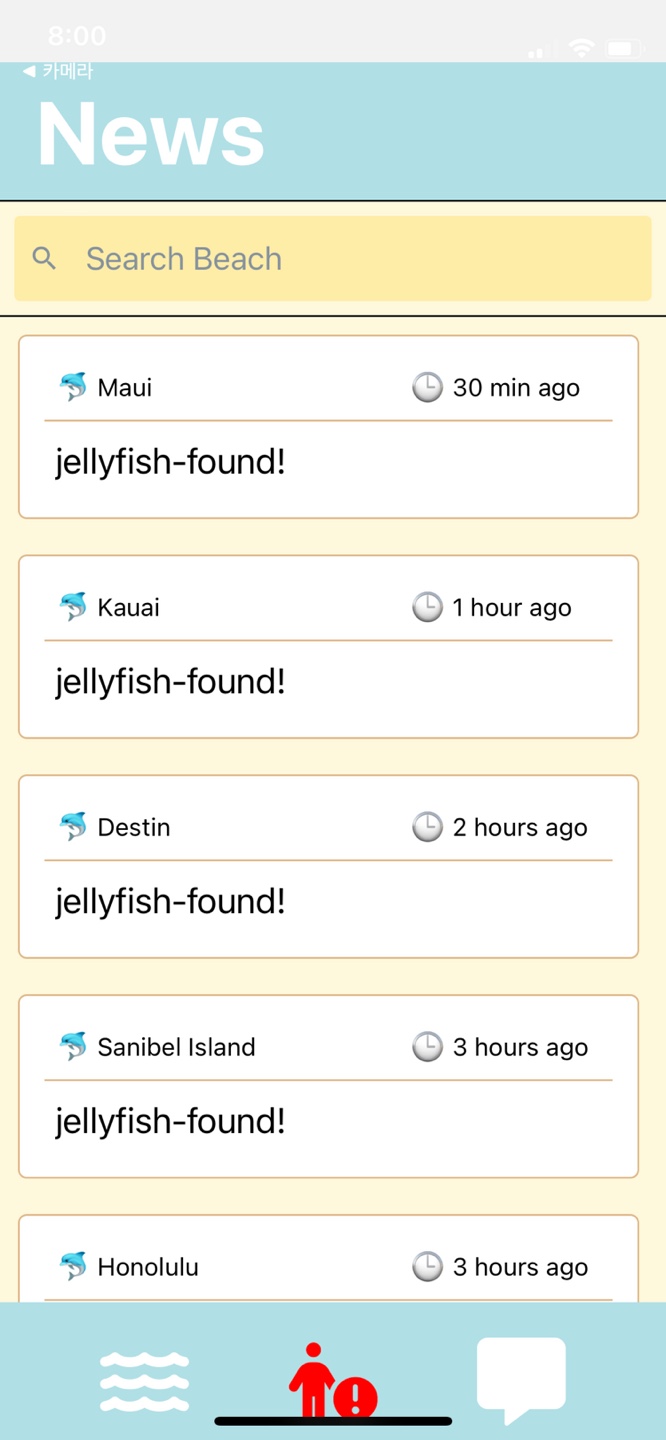The width and height of the screenshot is (666, 1440).
Task: Tap the dolphin icon beside Maui
Action: (73, 387)
